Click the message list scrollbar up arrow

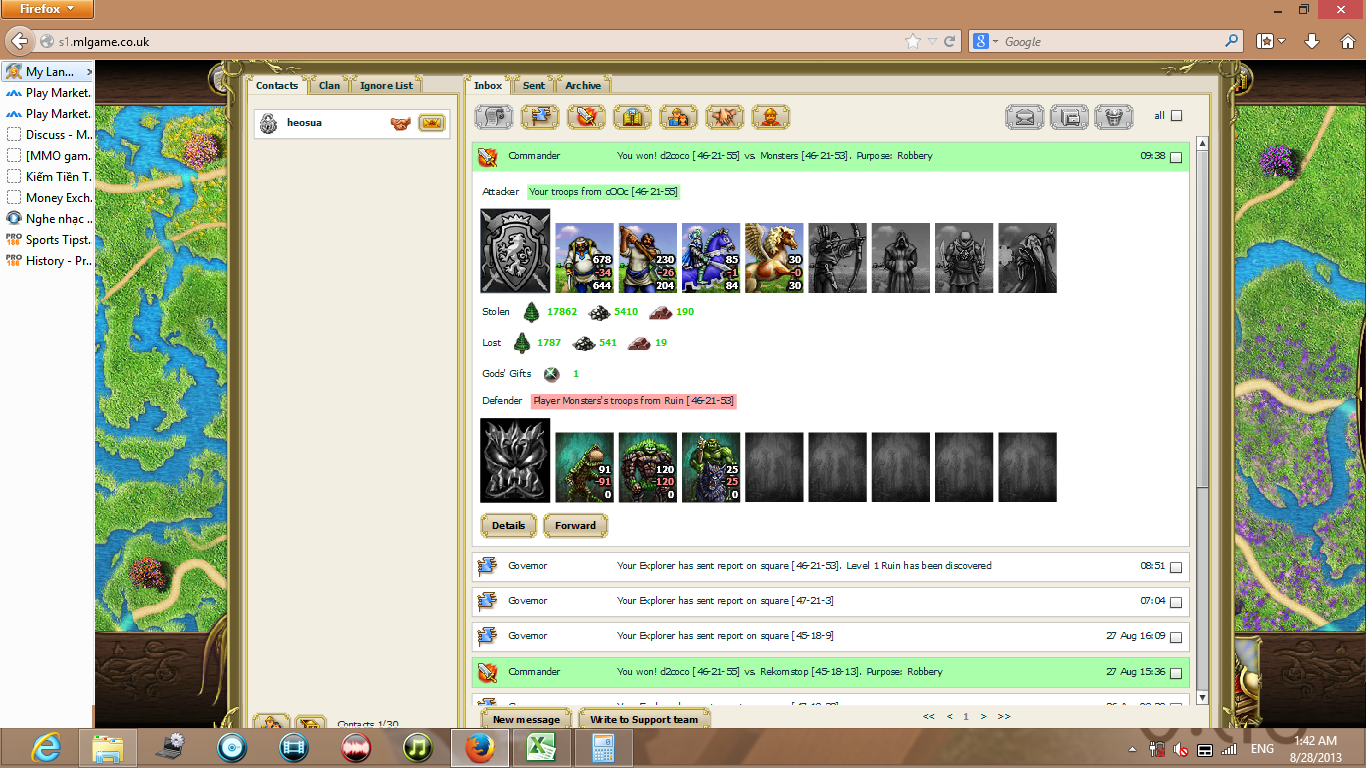coord(1202,143)
